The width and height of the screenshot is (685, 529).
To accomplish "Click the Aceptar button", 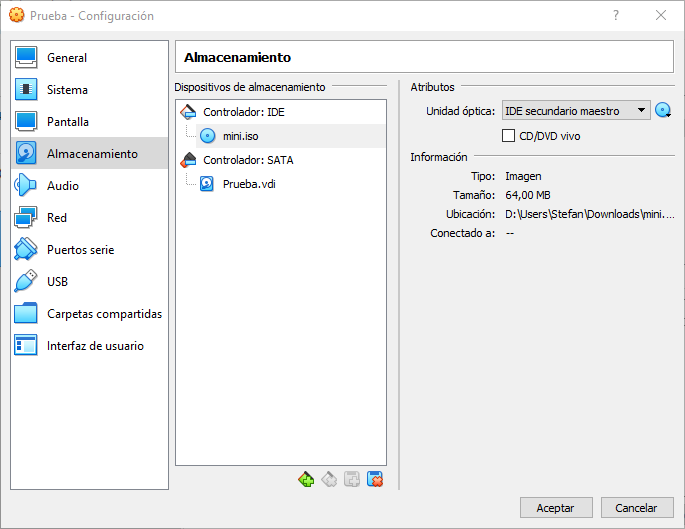I will point(555,507).
